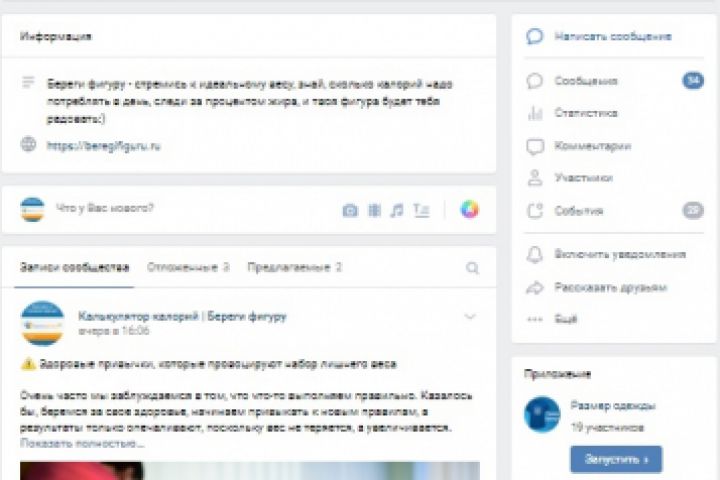Focus the Что у Вас нового post field

[x=193, y=209]
